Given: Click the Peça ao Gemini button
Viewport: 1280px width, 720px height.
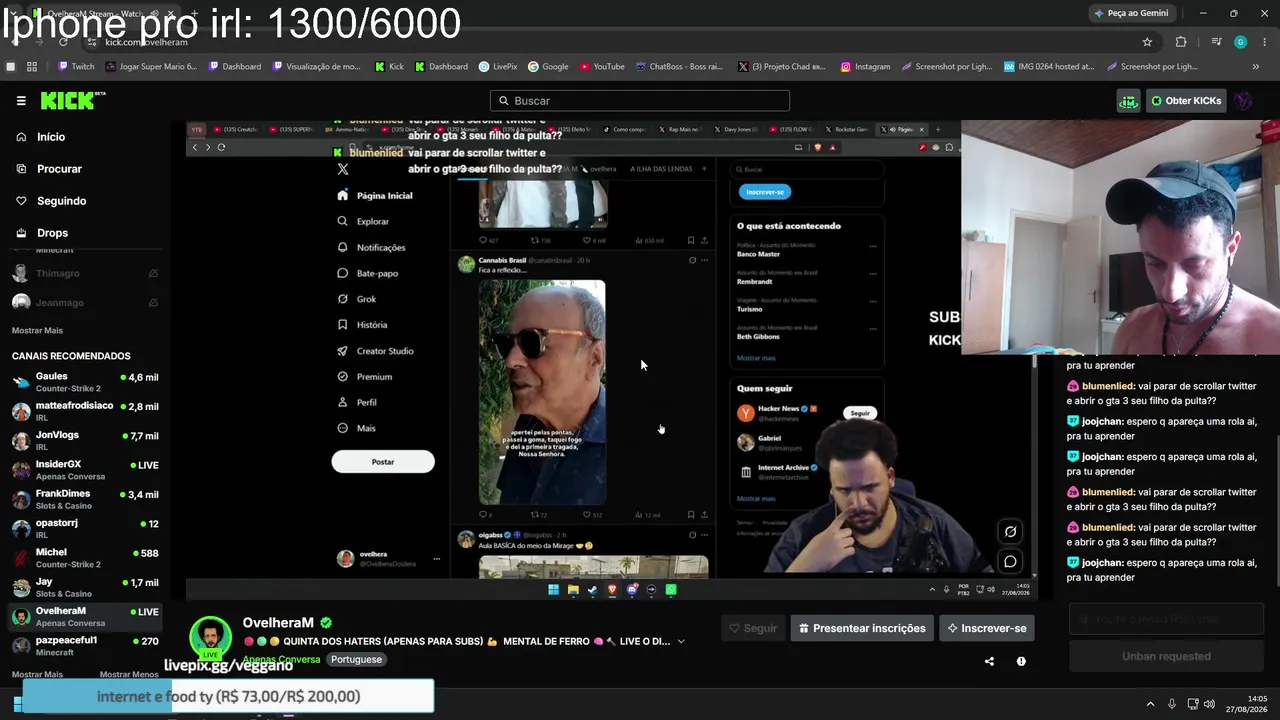Looking at the screenshot, I should click(1132, 13).
